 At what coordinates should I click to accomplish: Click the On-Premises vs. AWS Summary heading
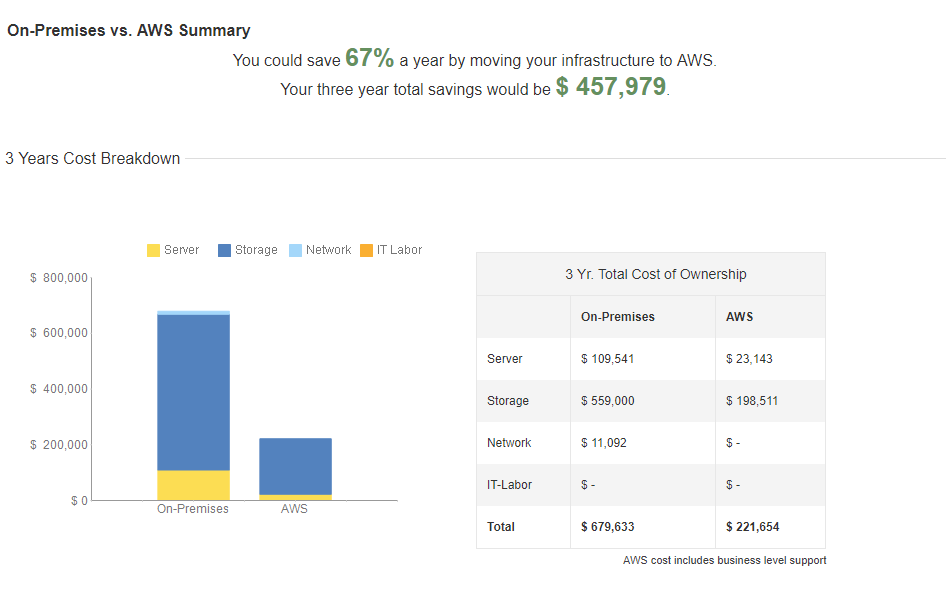coord(129,30)
